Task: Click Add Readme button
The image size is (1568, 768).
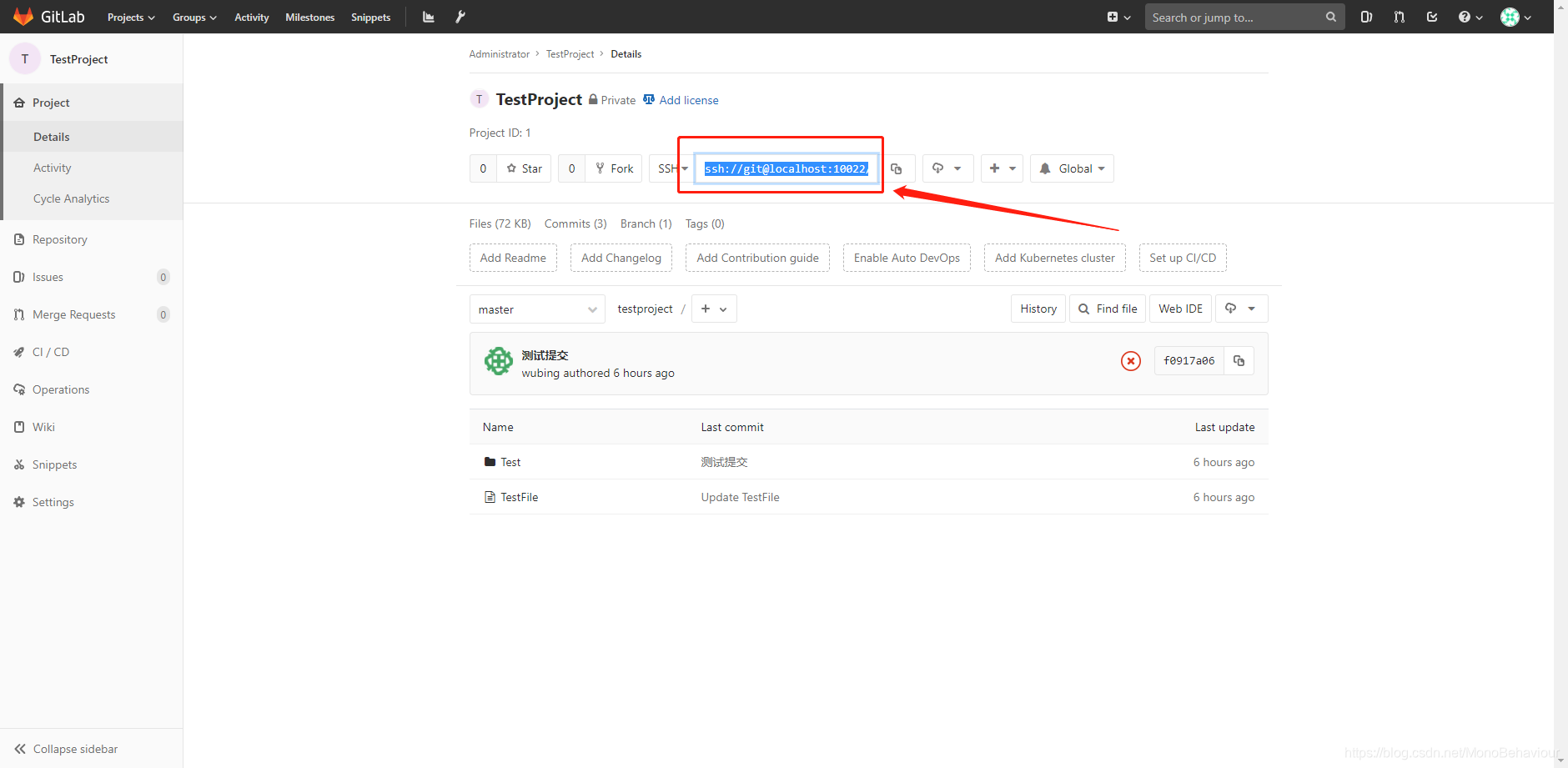Action: point(513,258)
